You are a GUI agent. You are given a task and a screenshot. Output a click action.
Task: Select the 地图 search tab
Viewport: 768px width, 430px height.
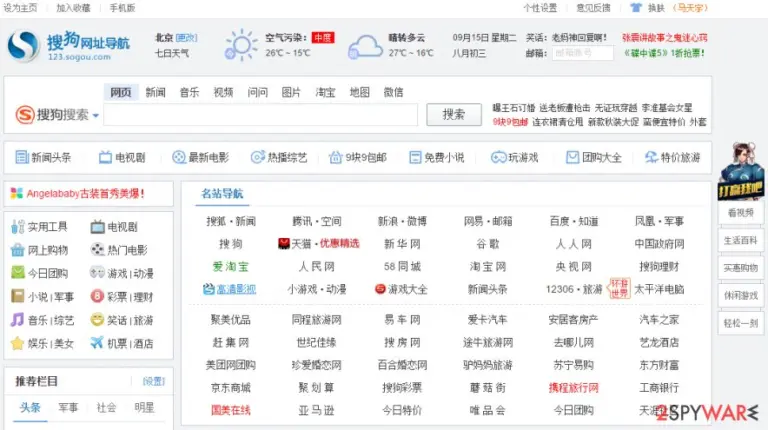point(360,92)
